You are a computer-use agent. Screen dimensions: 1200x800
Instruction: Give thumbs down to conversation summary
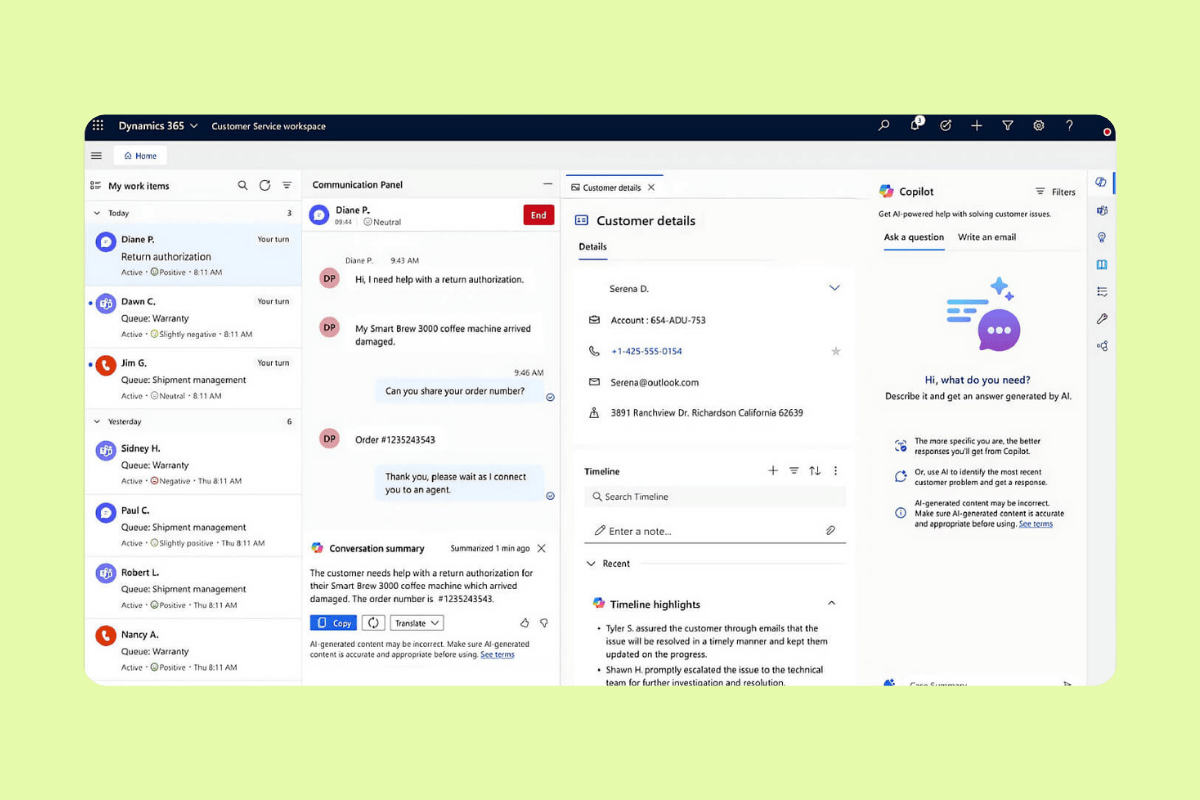point(544,623)
